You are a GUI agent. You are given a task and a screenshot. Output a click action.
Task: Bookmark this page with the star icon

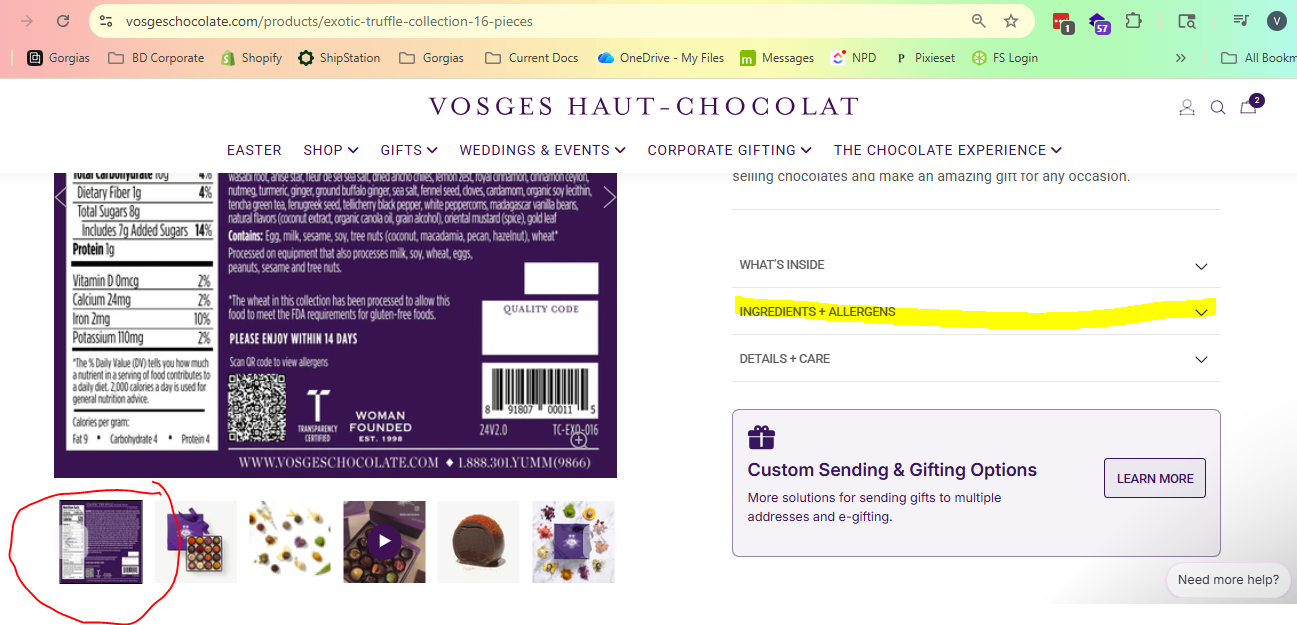1011,21
